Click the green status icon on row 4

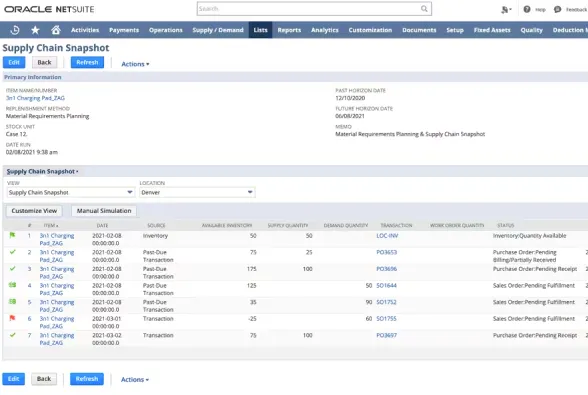[12, 285]
